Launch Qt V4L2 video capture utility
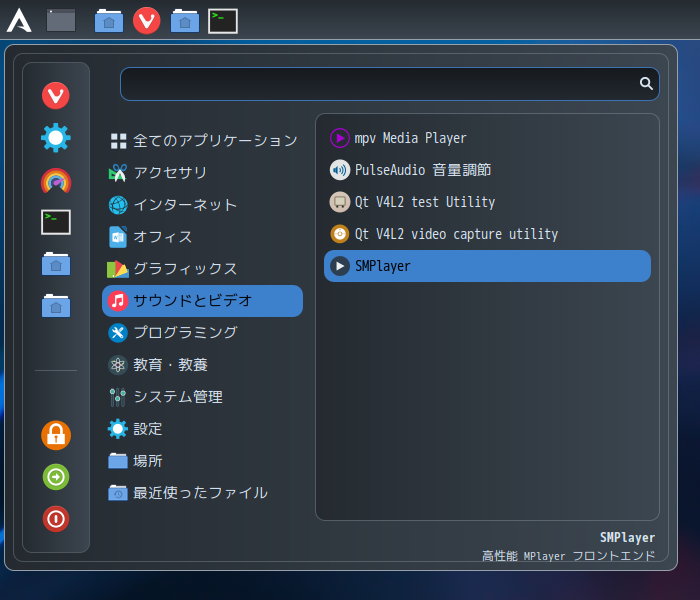700x600 pixels. pyautogui.click(x=487, y=234)
